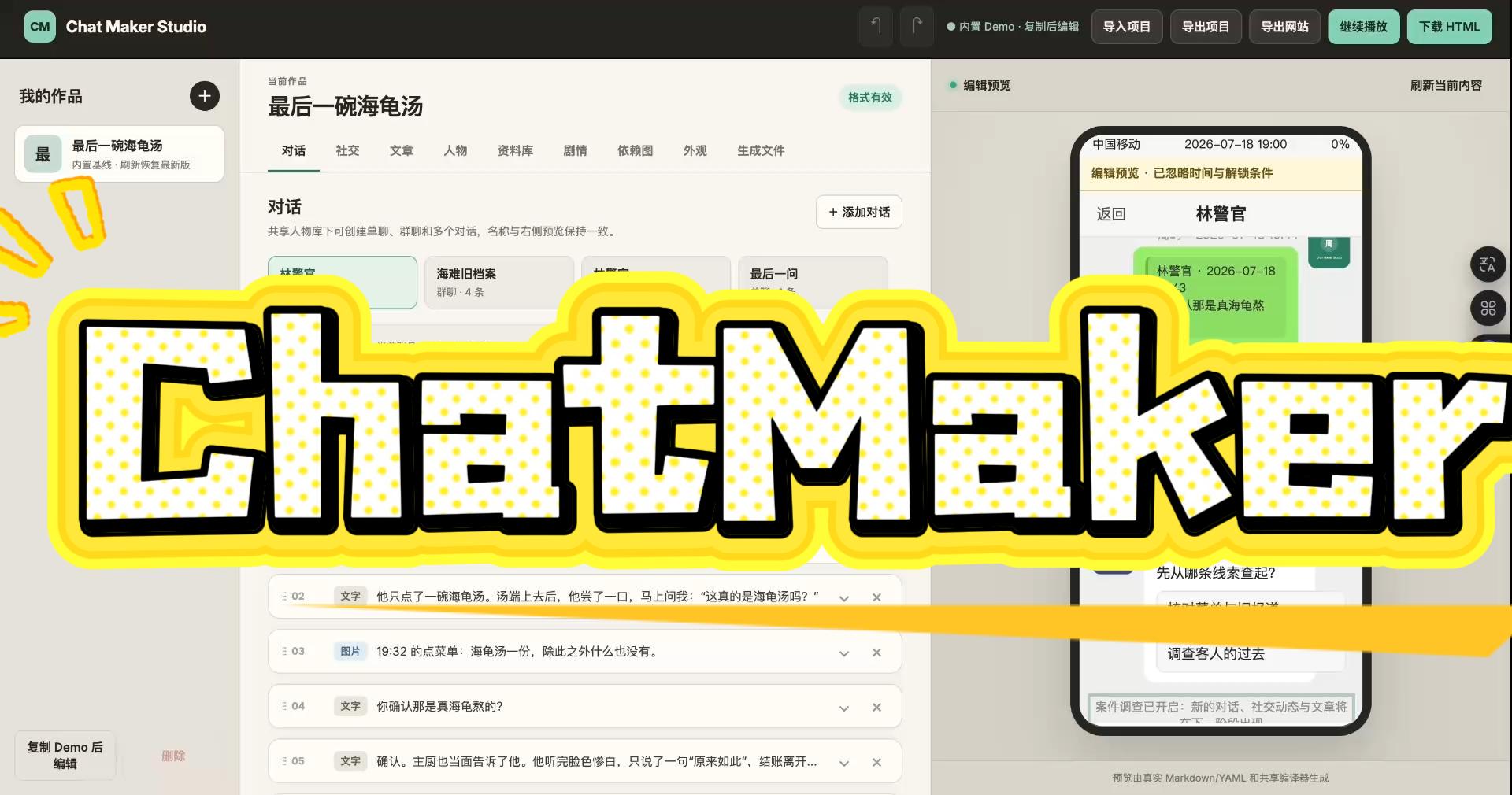Click the 文字 type tag on message 05

[350, 762]
